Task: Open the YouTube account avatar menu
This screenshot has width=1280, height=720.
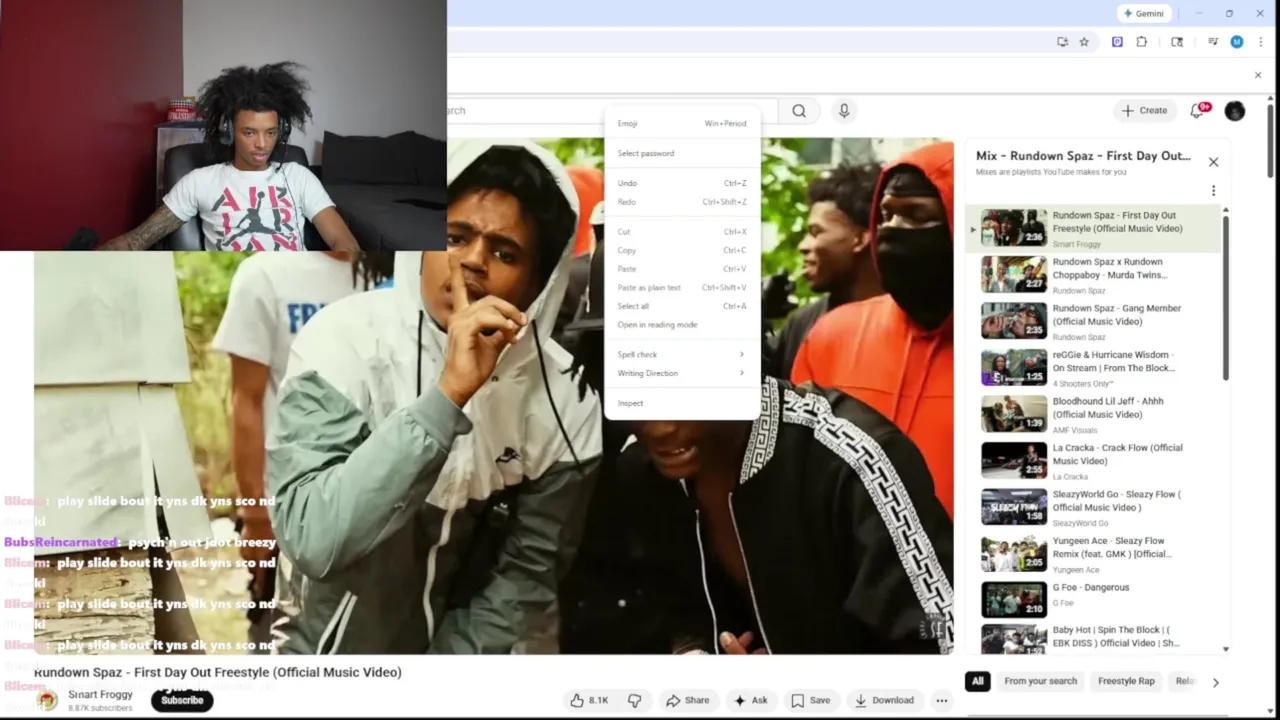Action: pos(1235,111)
